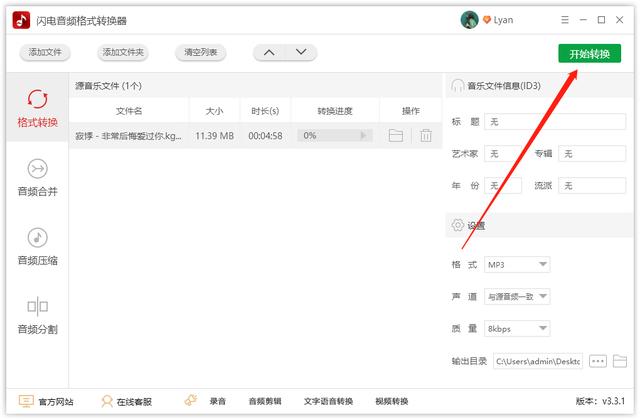
Task: Click the person icon beside 在线客服
Action: [107, 401]
